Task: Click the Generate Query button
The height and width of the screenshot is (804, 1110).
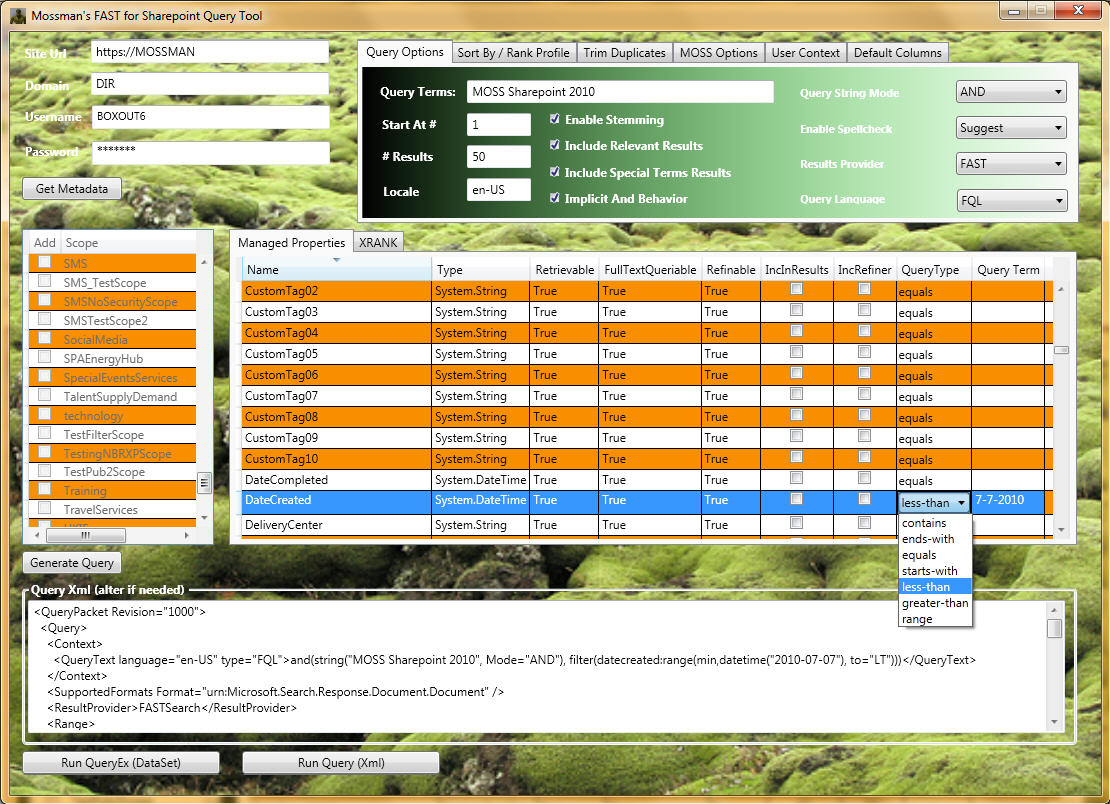Action: [x=72, y=563]
